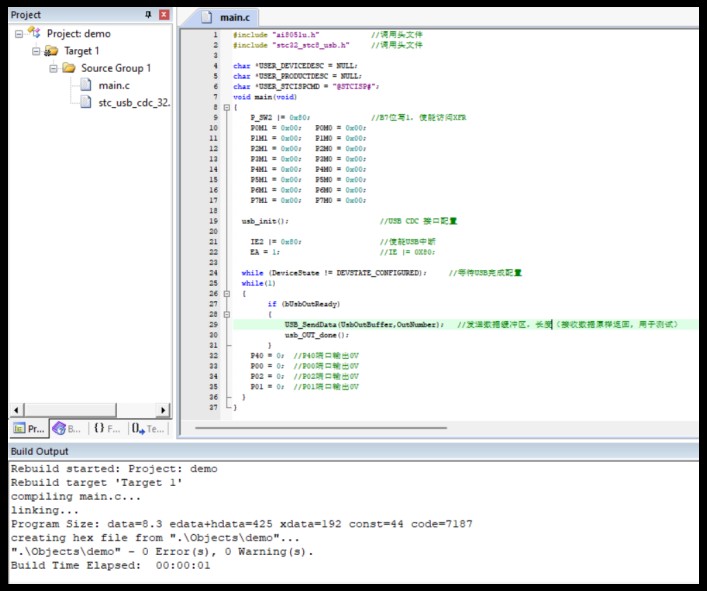Click the editor's horizontal scrollbar

pyautogui.click(x=321, y=427)
